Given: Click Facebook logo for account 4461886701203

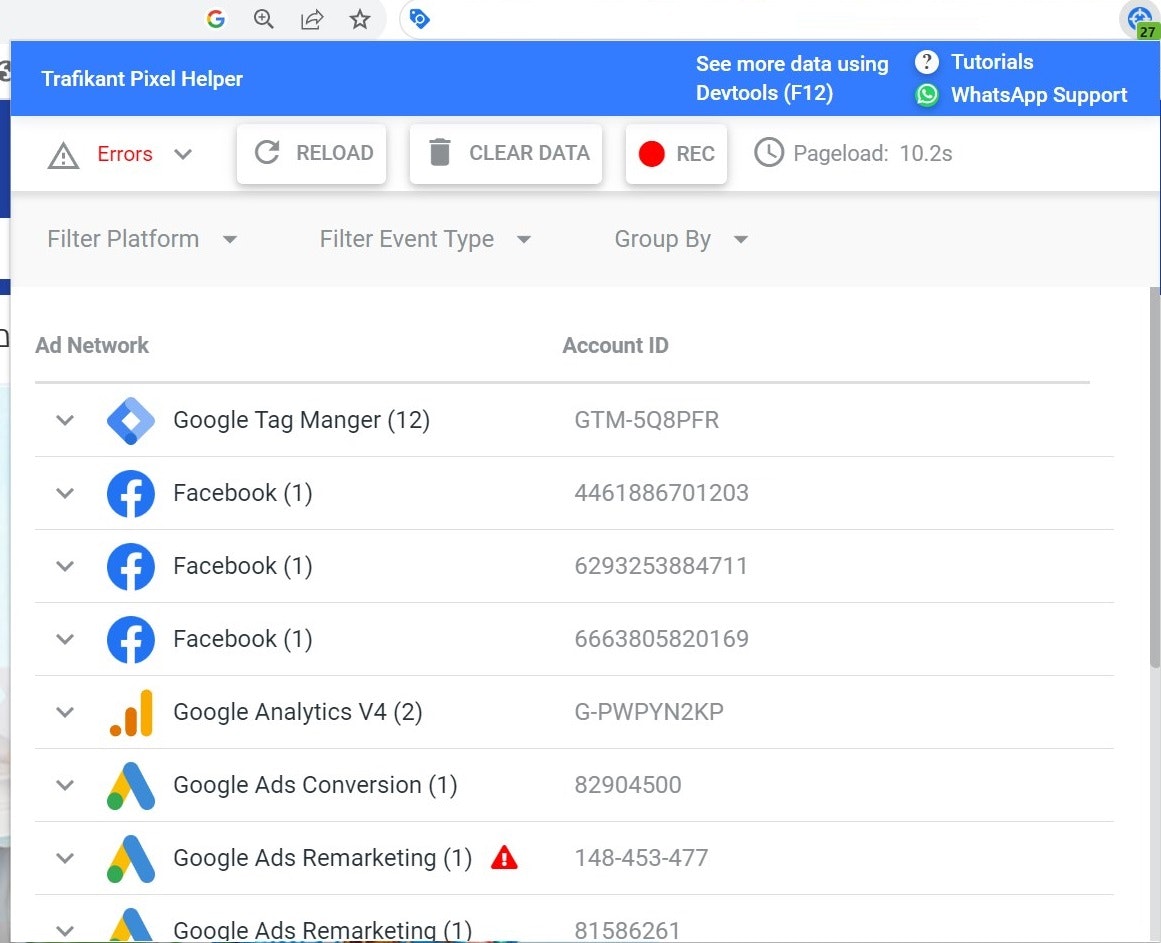Looking at the screenshot, I should (130, 494).
